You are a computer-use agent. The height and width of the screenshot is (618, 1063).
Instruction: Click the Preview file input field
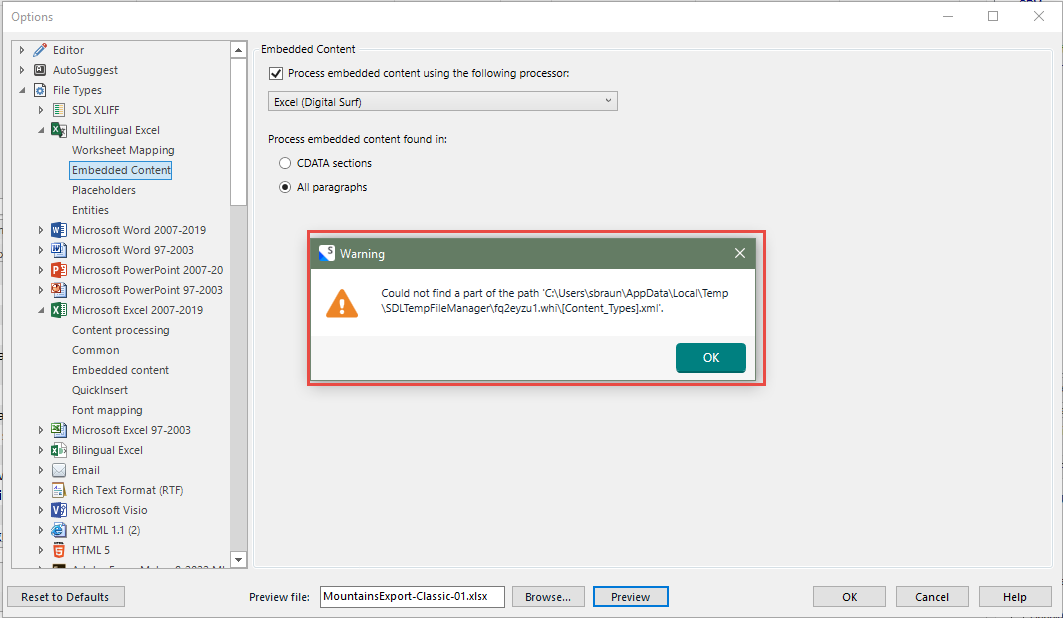pos(412,597)
